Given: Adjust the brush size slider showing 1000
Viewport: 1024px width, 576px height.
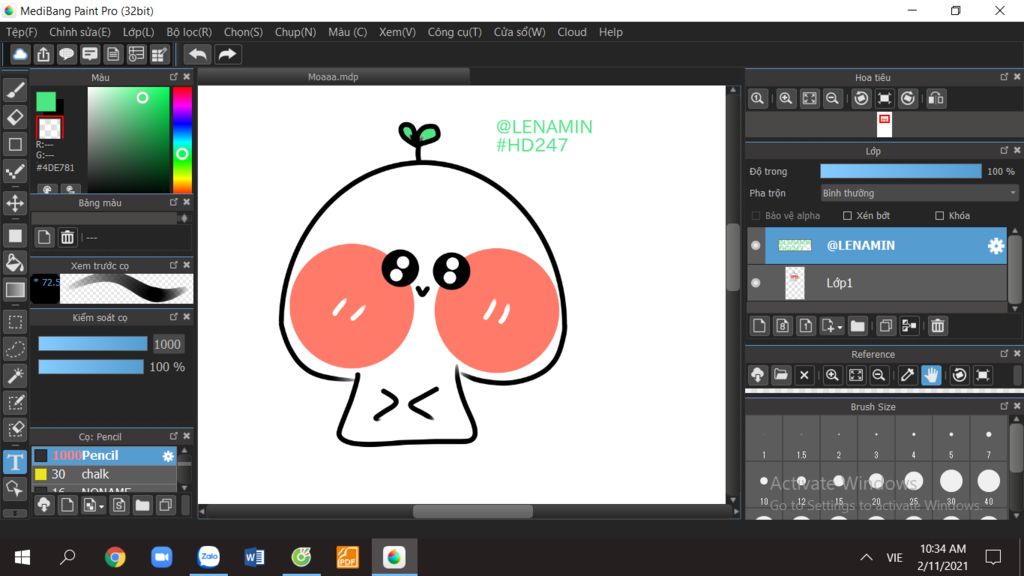Looking at the screenshot, I should (x=93, y=344).
